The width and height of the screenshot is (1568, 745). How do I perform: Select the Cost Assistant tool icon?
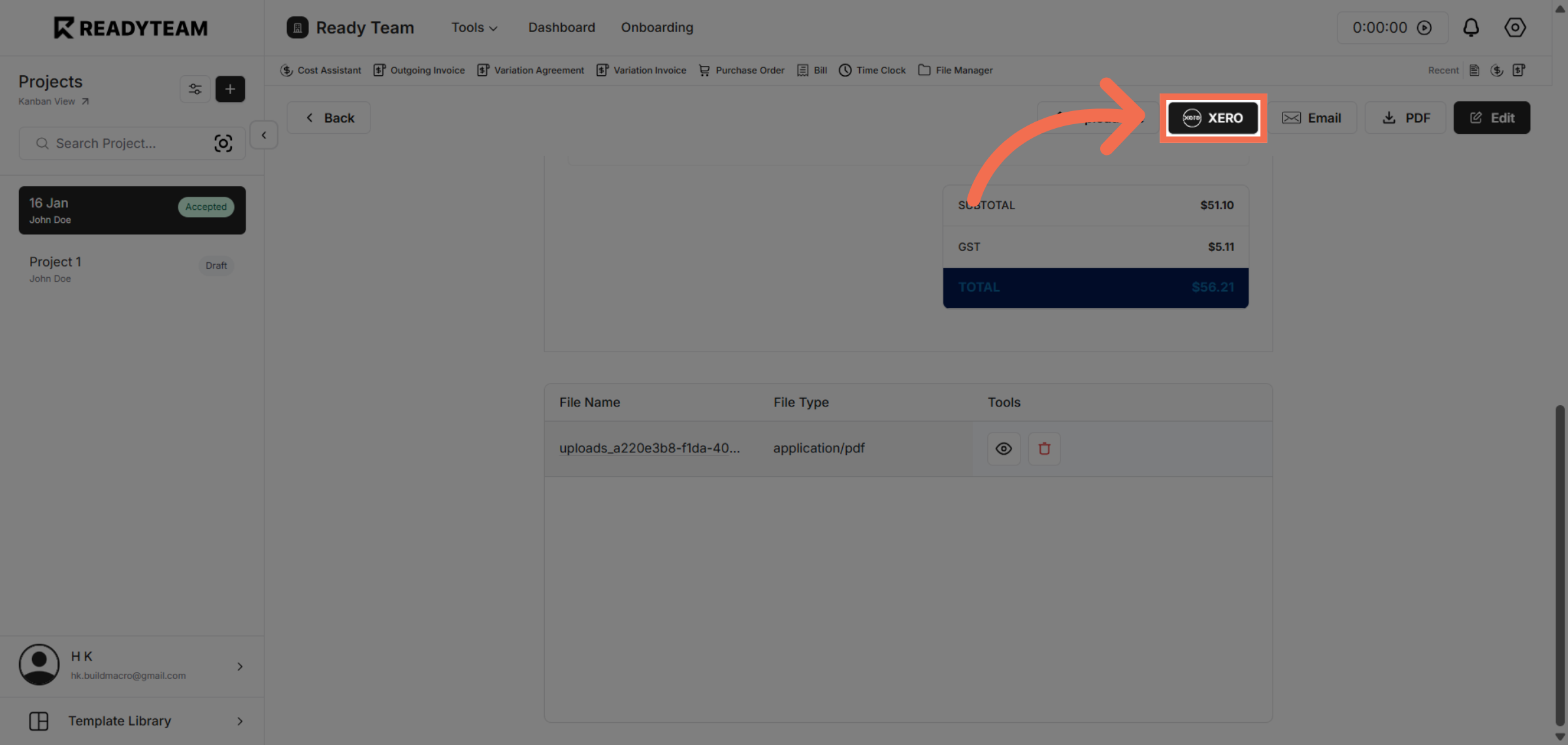click(x=287, y=70)
